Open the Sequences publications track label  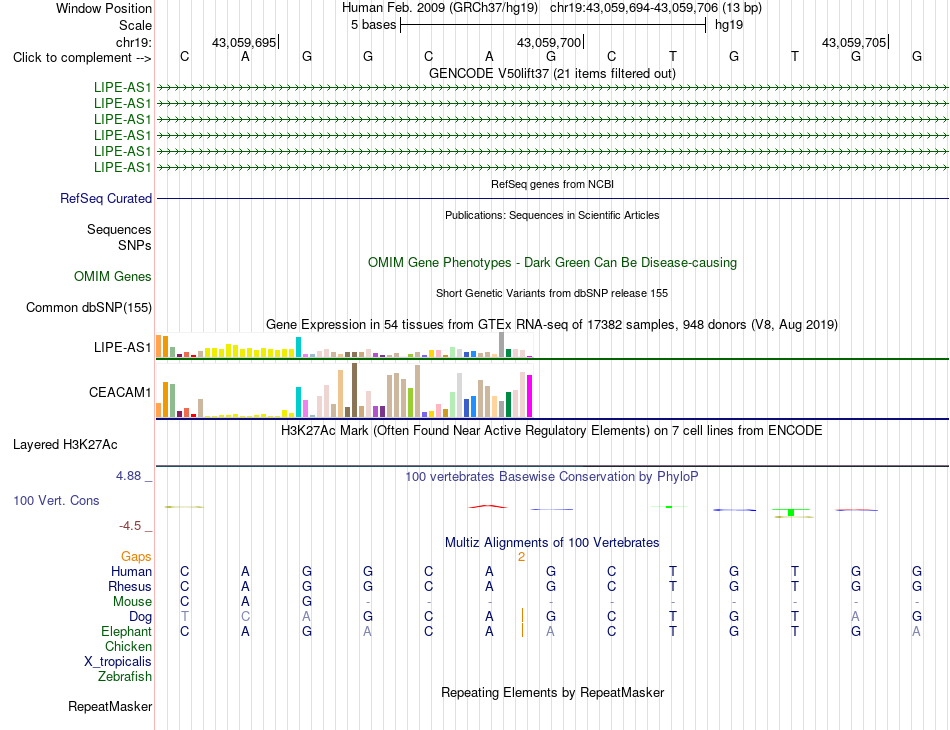(119, 230)
